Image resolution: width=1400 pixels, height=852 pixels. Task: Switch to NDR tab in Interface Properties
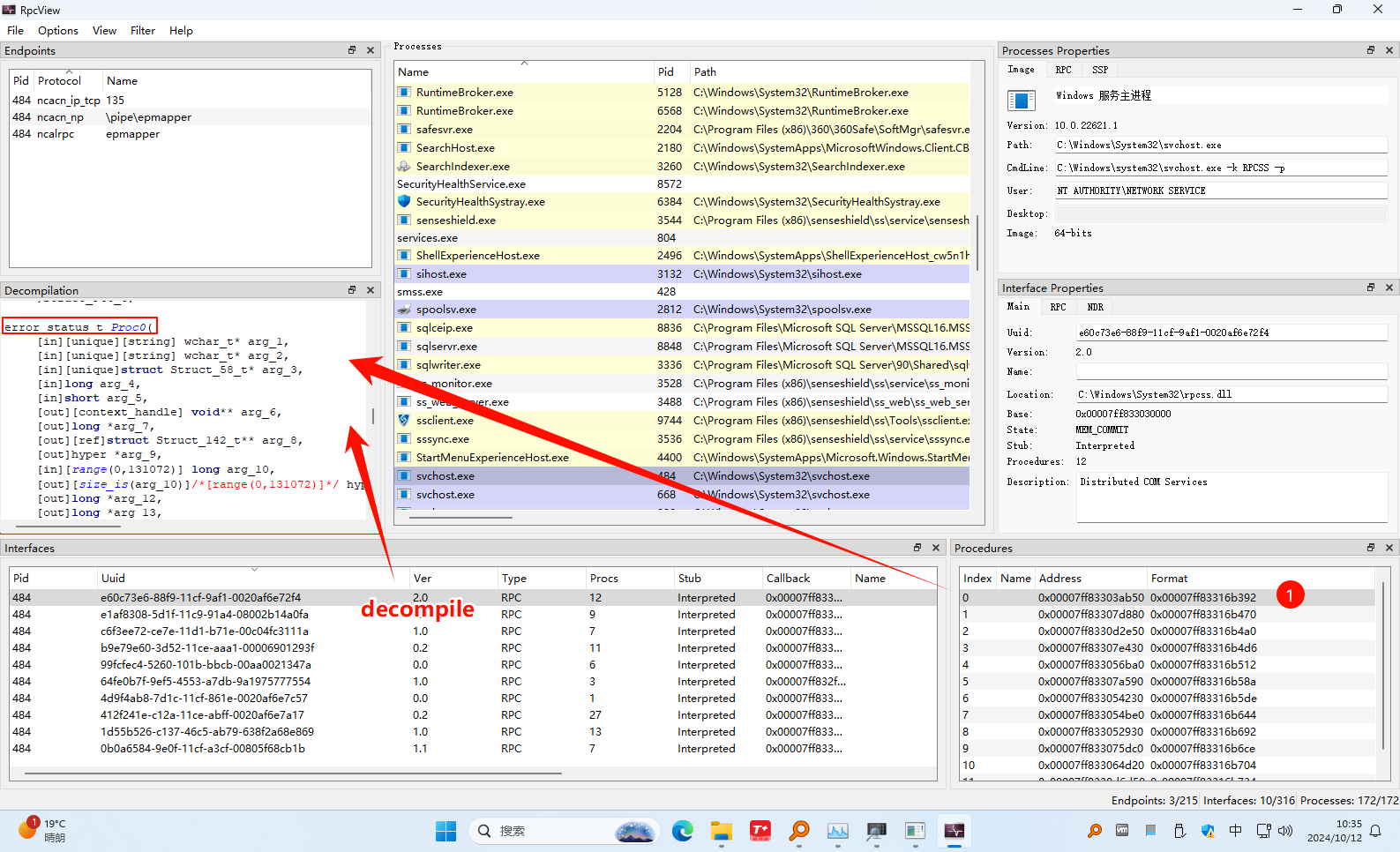coord(1095,307)
